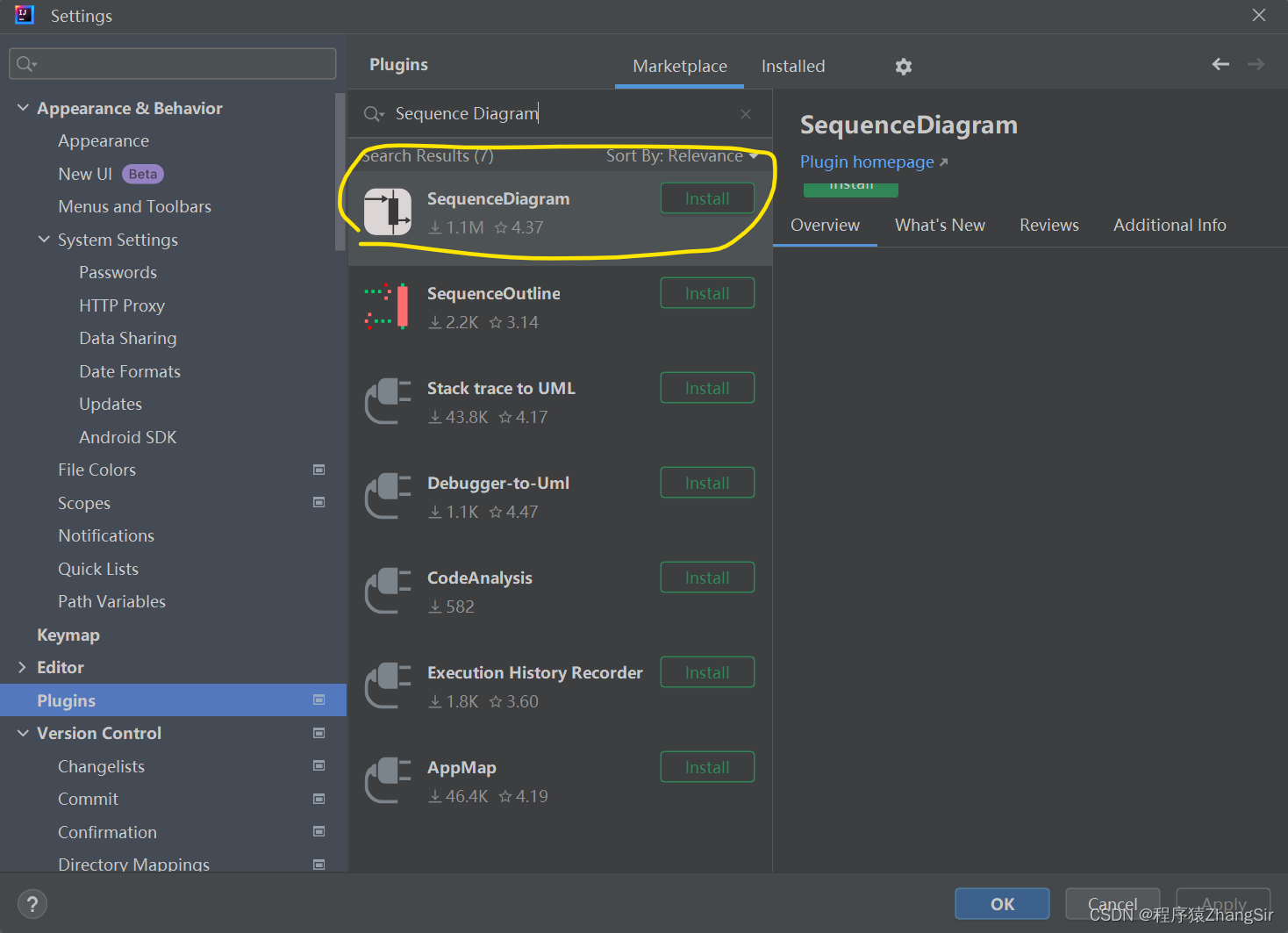Image resolution: width=1288 pixels, height=933 pixels.
Task: Clear the plugin search with X
Action: point(746,114)
